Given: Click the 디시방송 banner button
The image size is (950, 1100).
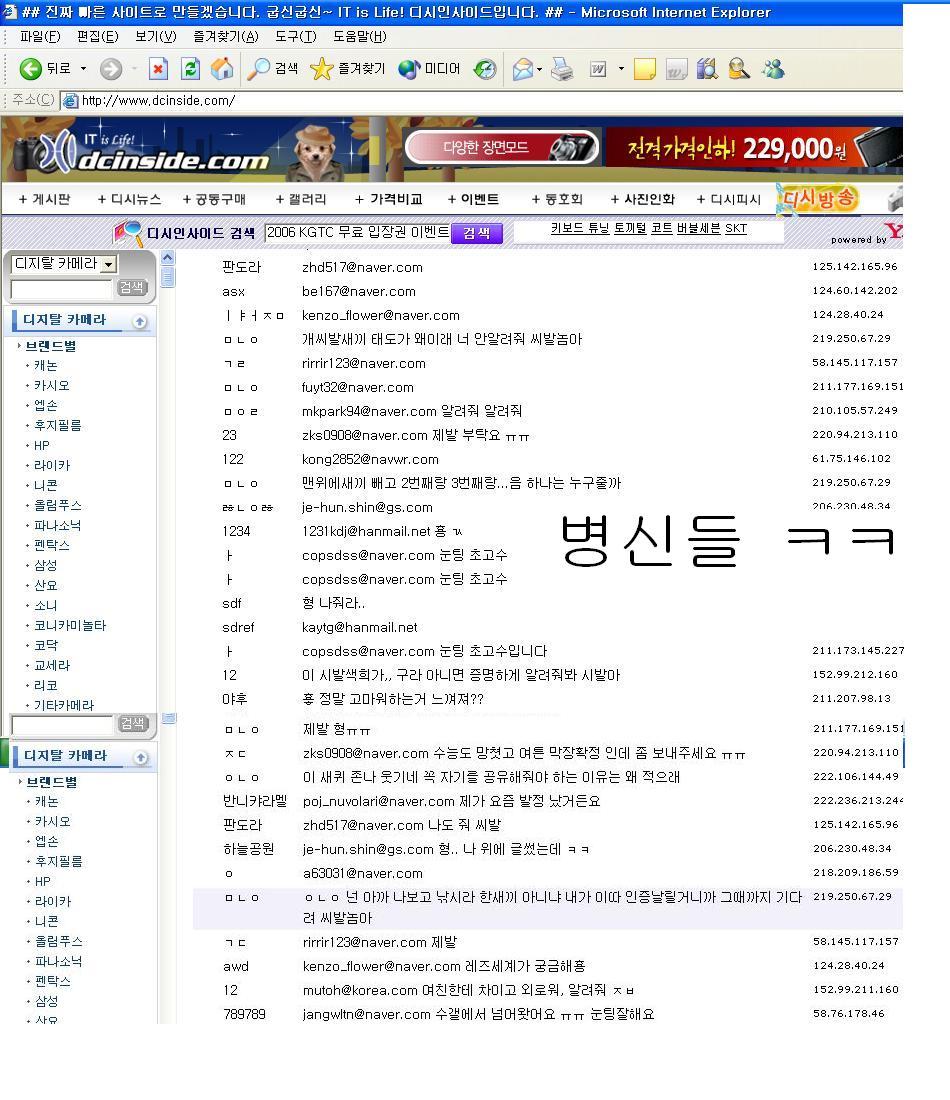Looking at the screenshot, I should [818, 199].
